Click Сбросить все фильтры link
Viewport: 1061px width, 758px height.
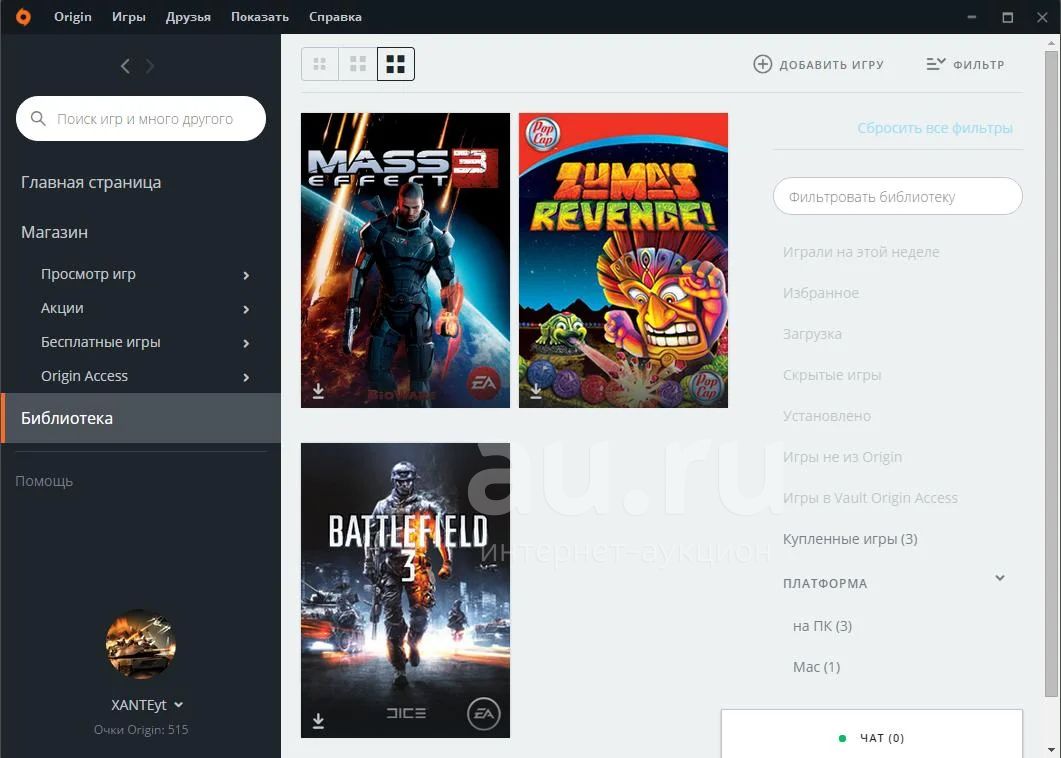(935, 128)
